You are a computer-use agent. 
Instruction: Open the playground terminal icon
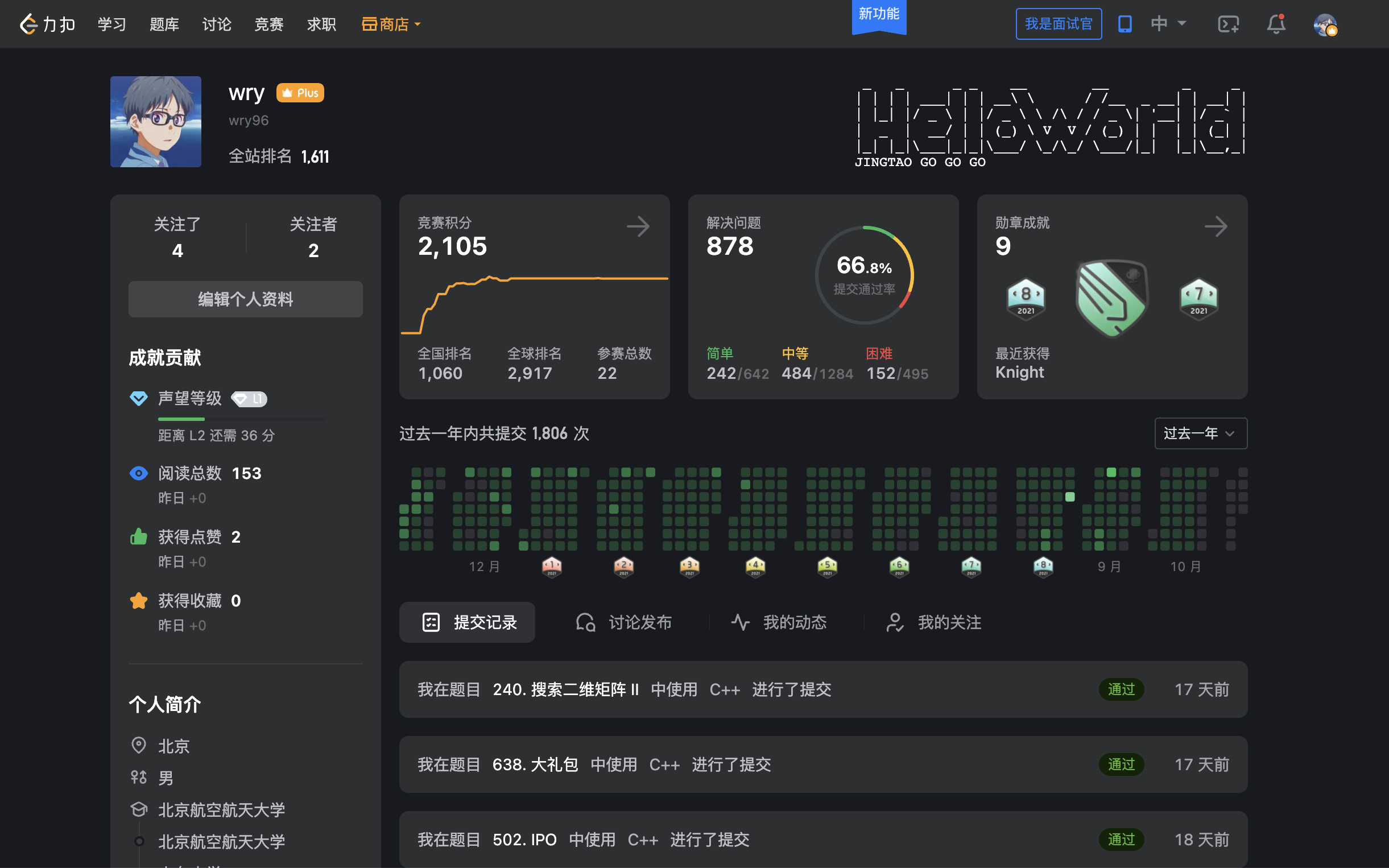tap(1227, 24)
